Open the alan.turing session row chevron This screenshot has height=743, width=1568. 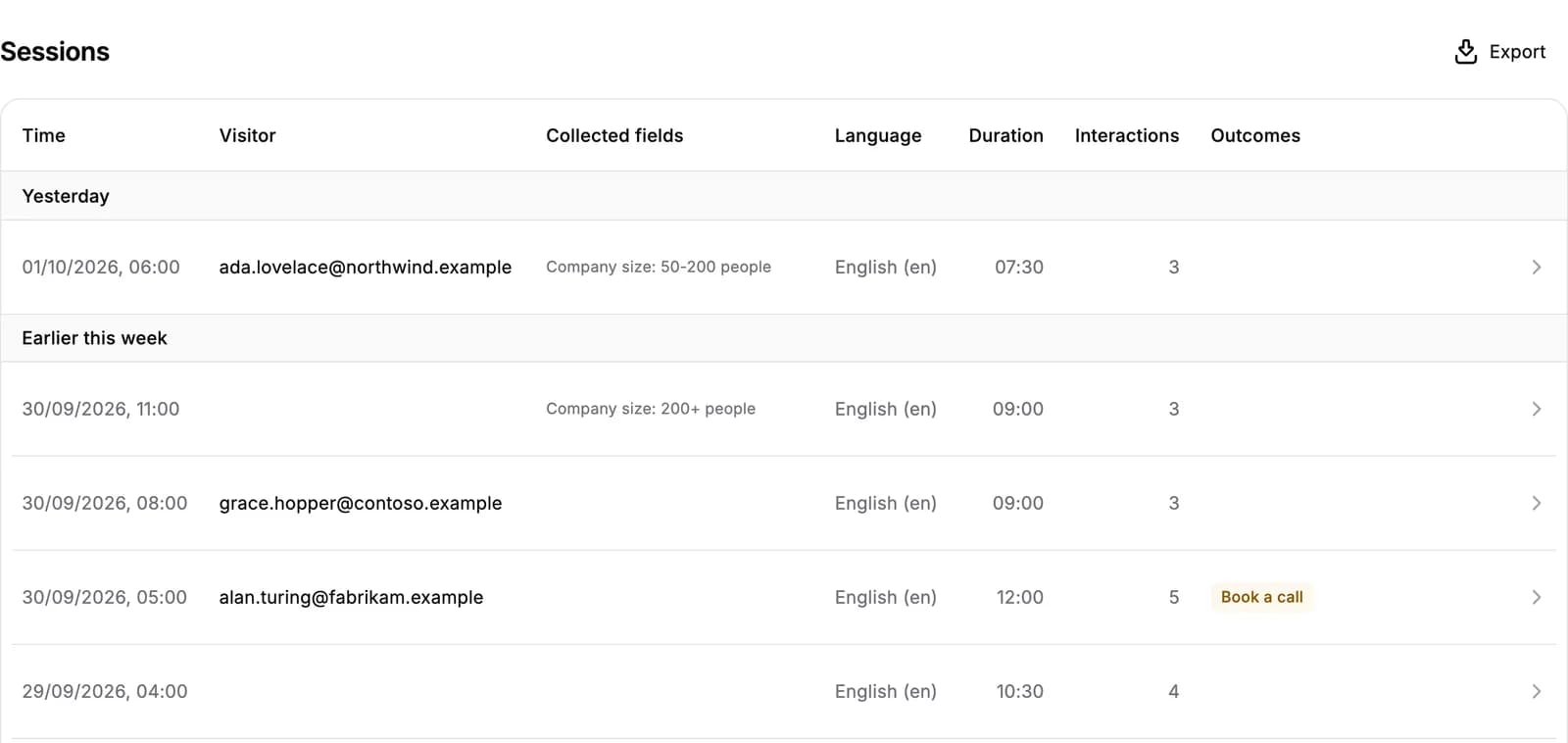1536,597
